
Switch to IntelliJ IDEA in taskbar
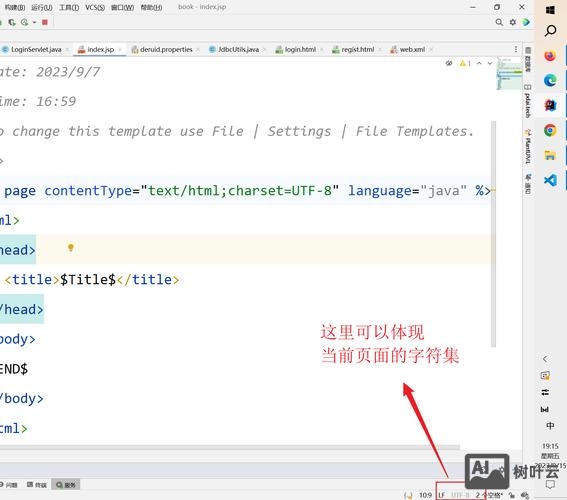coord(550,105)
